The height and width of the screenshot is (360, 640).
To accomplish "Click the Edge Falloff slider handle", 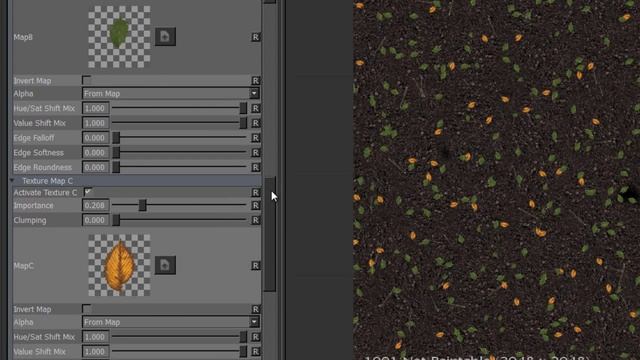I will click(116, 138).
